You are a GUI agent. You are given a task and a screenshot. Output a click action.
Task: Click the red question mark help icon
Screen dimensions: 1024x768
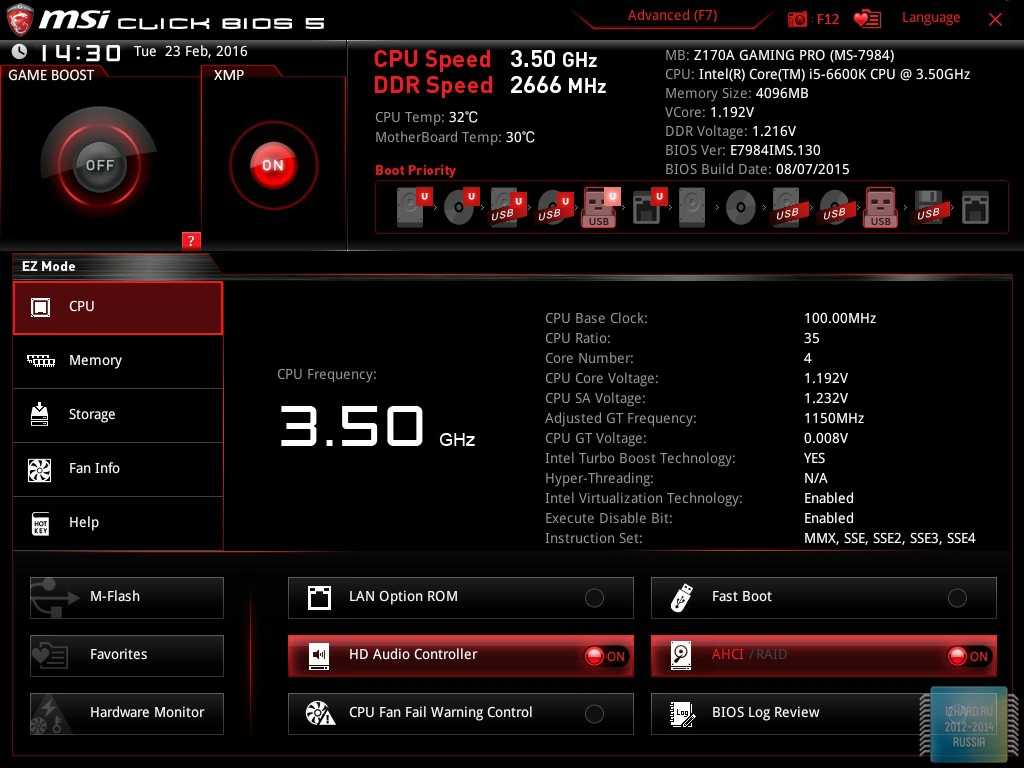click(191, 240)
